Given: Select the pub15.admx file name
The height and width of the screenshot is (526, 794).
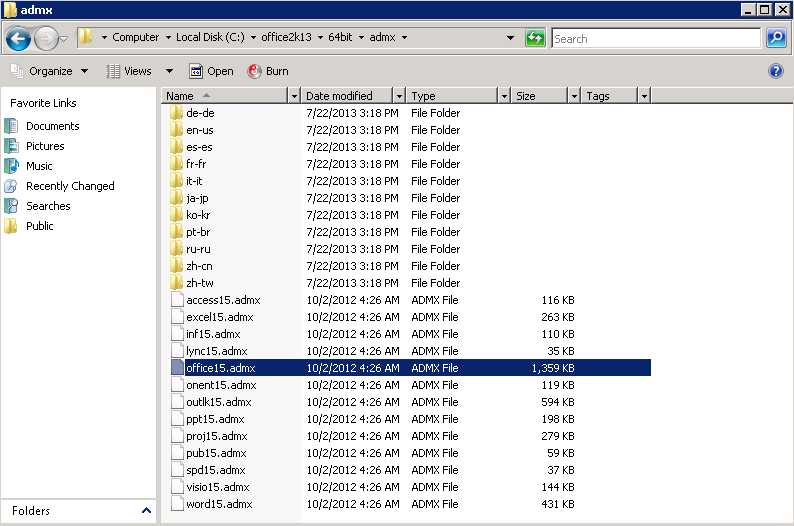Looking at the screenshot, I should pos(216,453).
